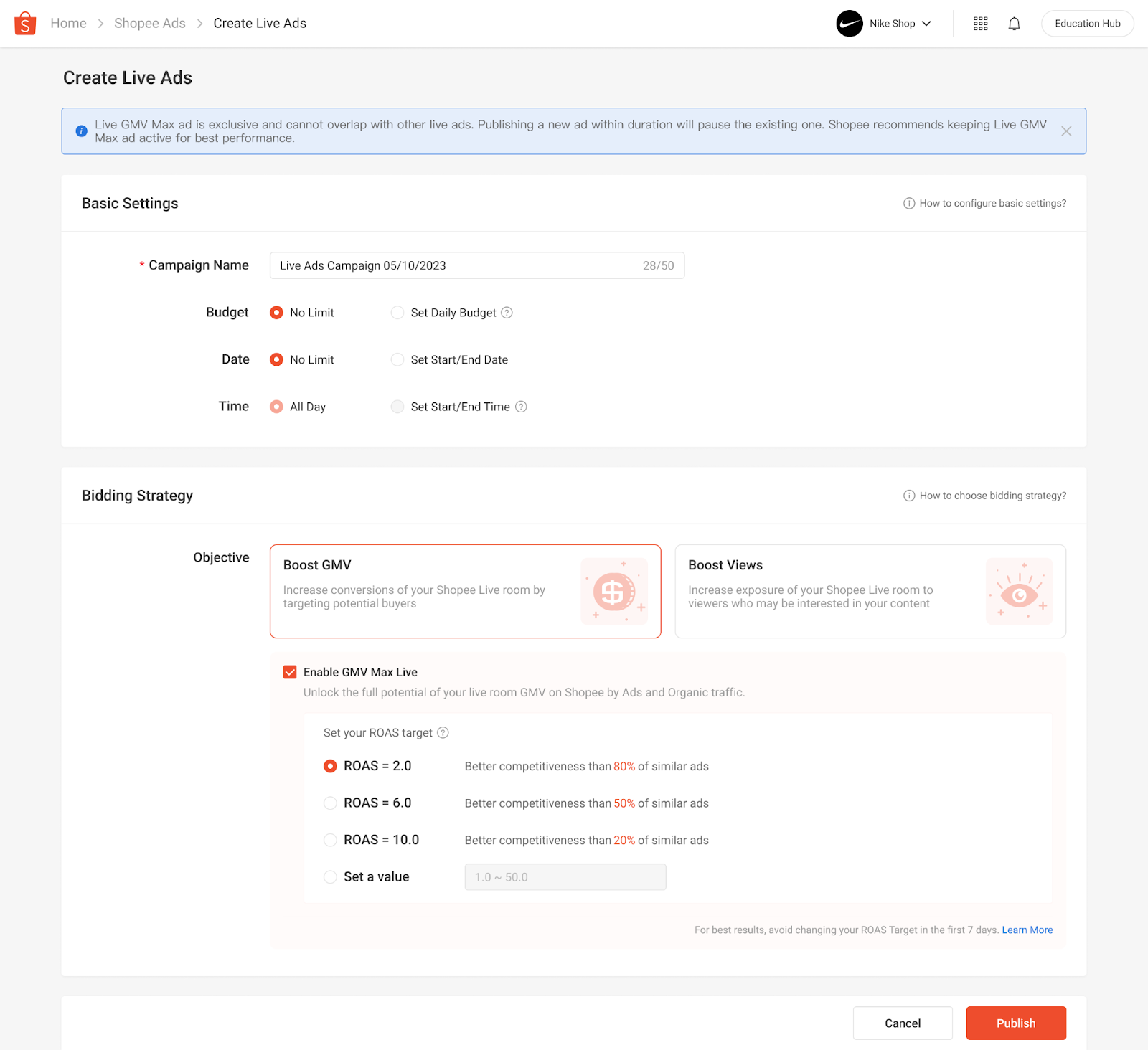
Task: Edit the Campaign Name field
Action: 477,265
